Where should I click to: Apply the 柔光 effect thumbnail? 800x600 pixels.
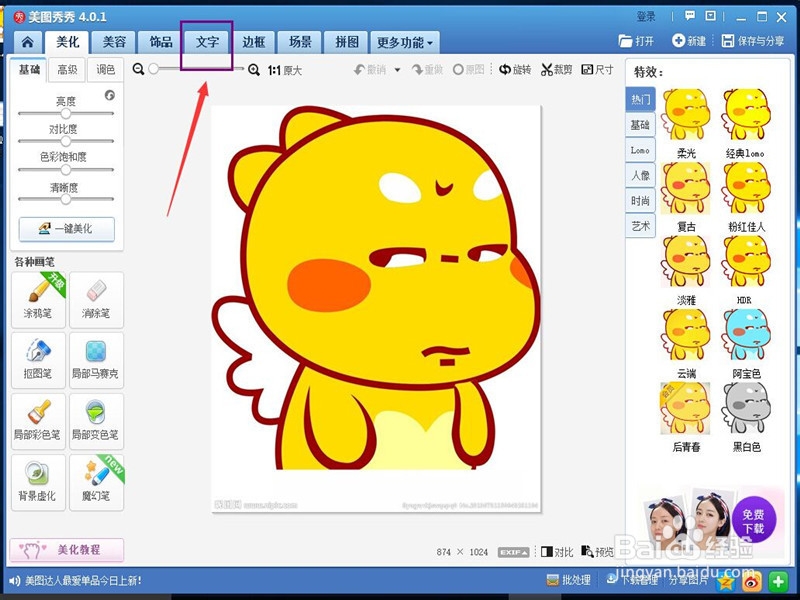click(x=685, y=115)
